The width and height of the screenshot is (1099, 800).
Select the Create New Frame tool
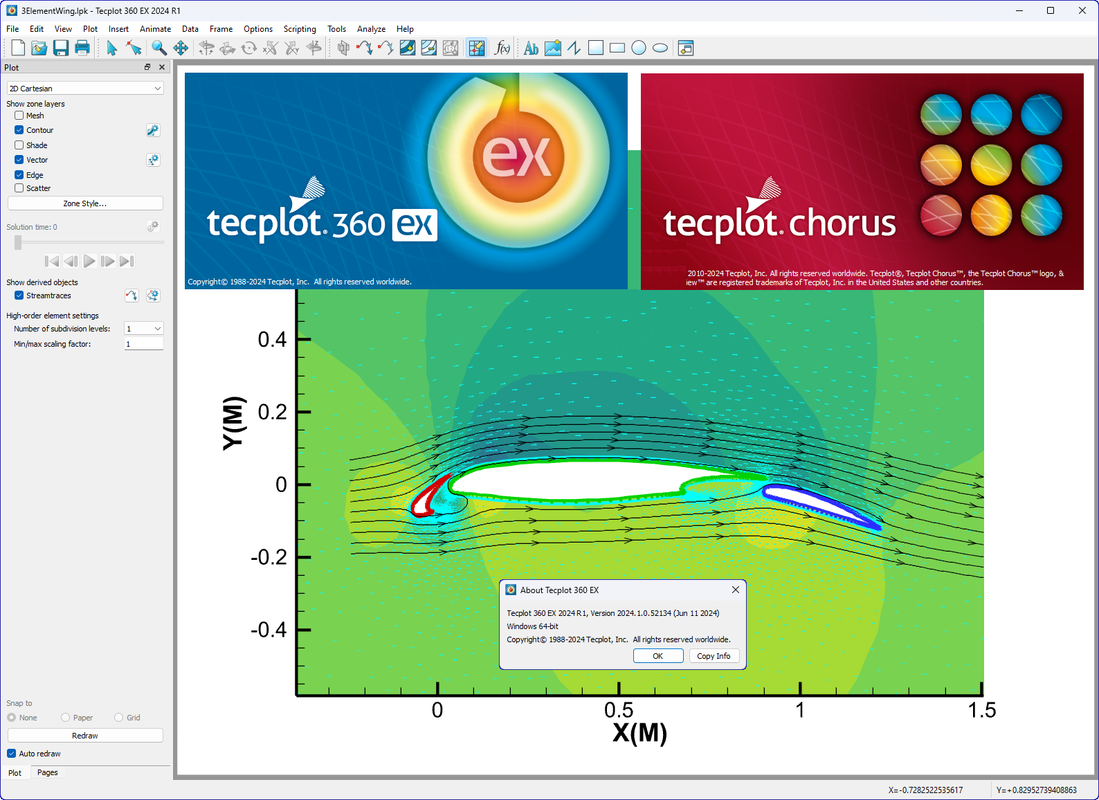pos(685,48)
